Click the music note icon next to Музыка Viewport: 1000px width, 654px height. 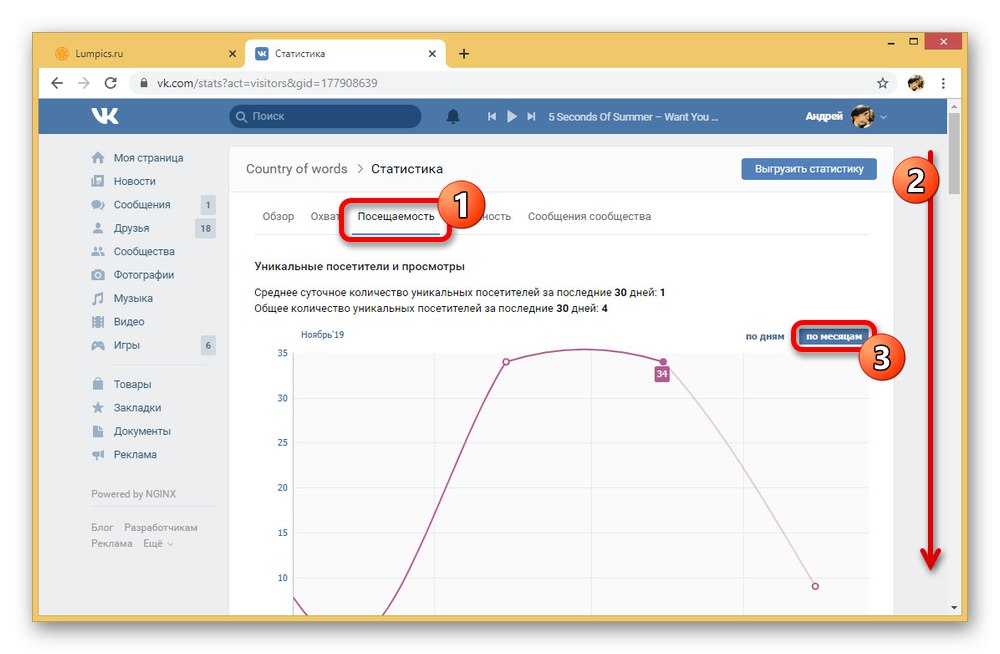click(98, 298)
